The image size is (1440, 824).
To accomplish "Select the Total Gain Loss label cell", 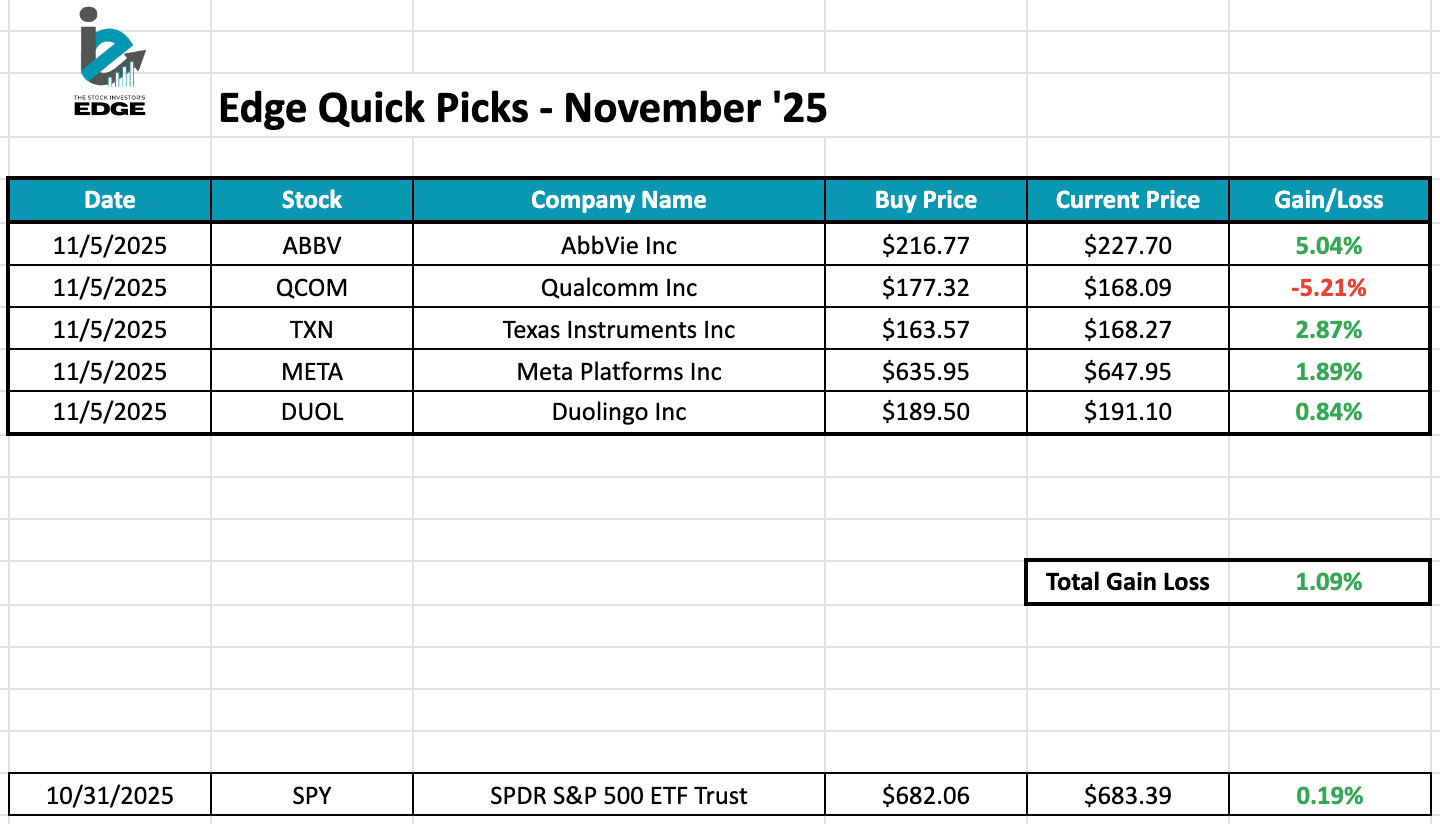I will click(x=1127, y=582).
